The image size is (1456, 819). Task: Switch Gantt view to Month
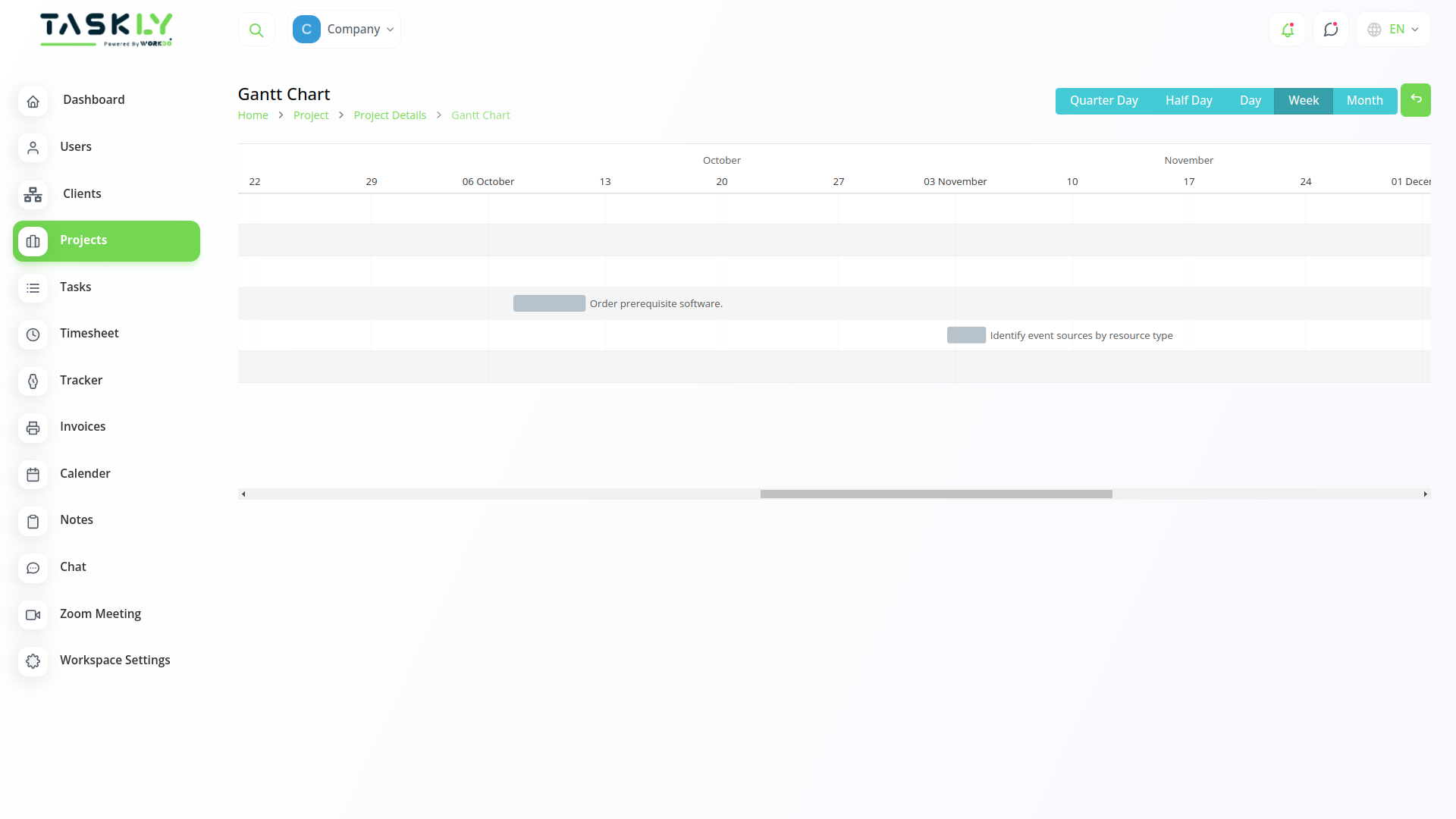[1364, 100]
